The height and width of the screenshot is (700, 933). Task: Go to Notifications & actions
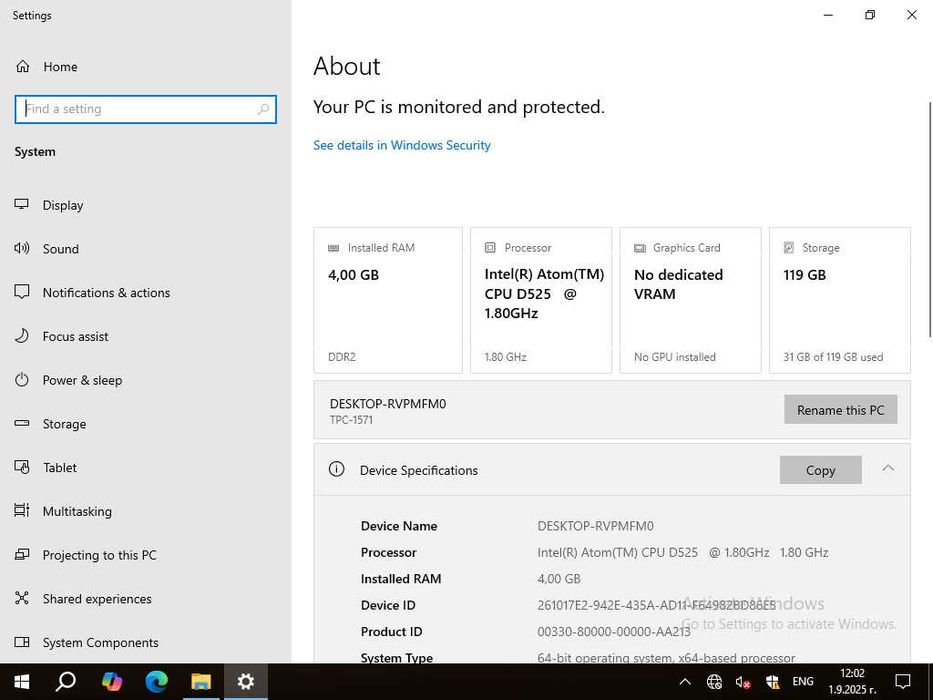point(107,292)
